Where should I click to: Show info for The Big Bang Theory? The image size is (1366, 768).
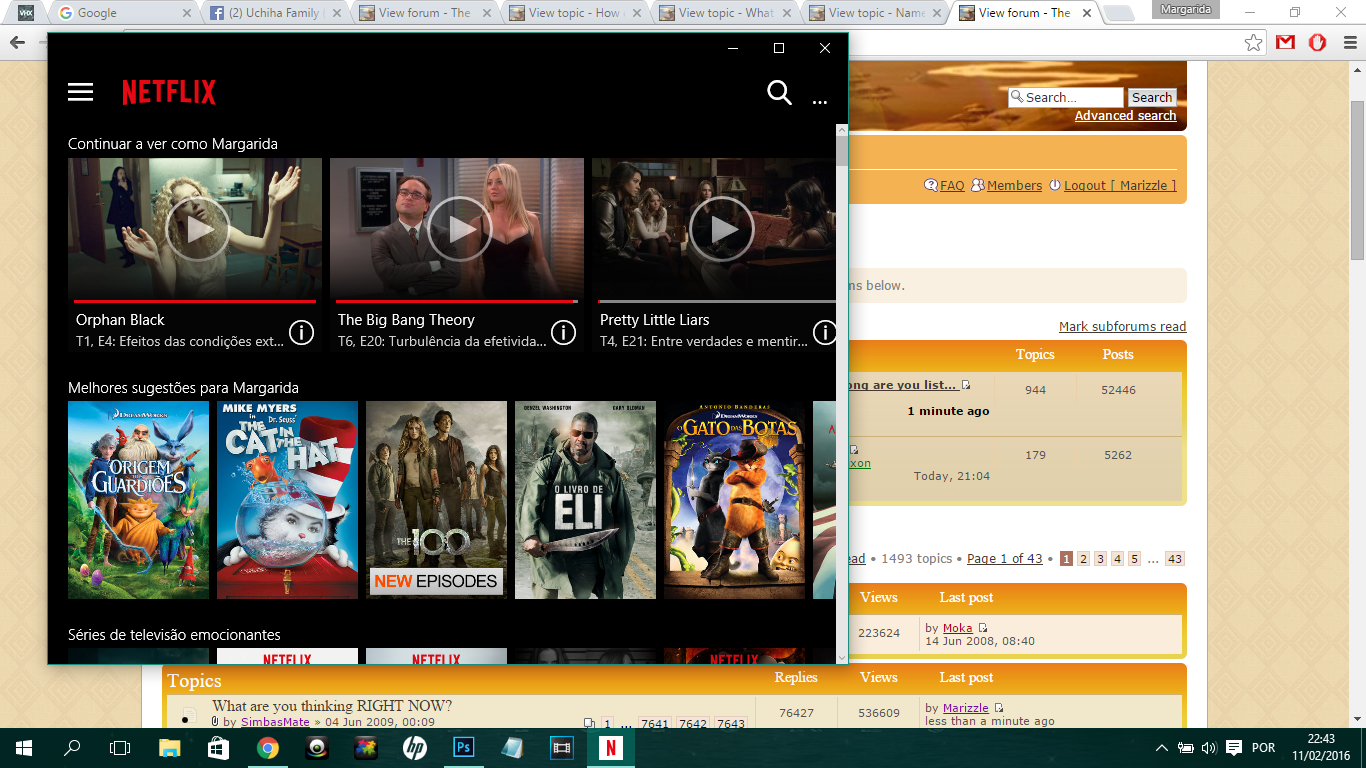(x=563, y=332)
